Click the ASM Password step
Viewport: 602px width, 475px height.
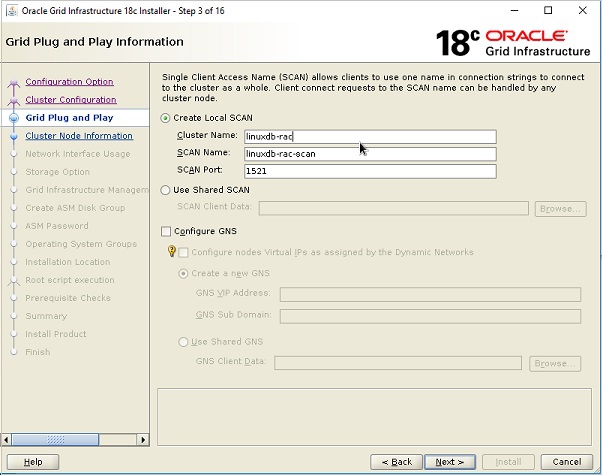tap(57, 226)
